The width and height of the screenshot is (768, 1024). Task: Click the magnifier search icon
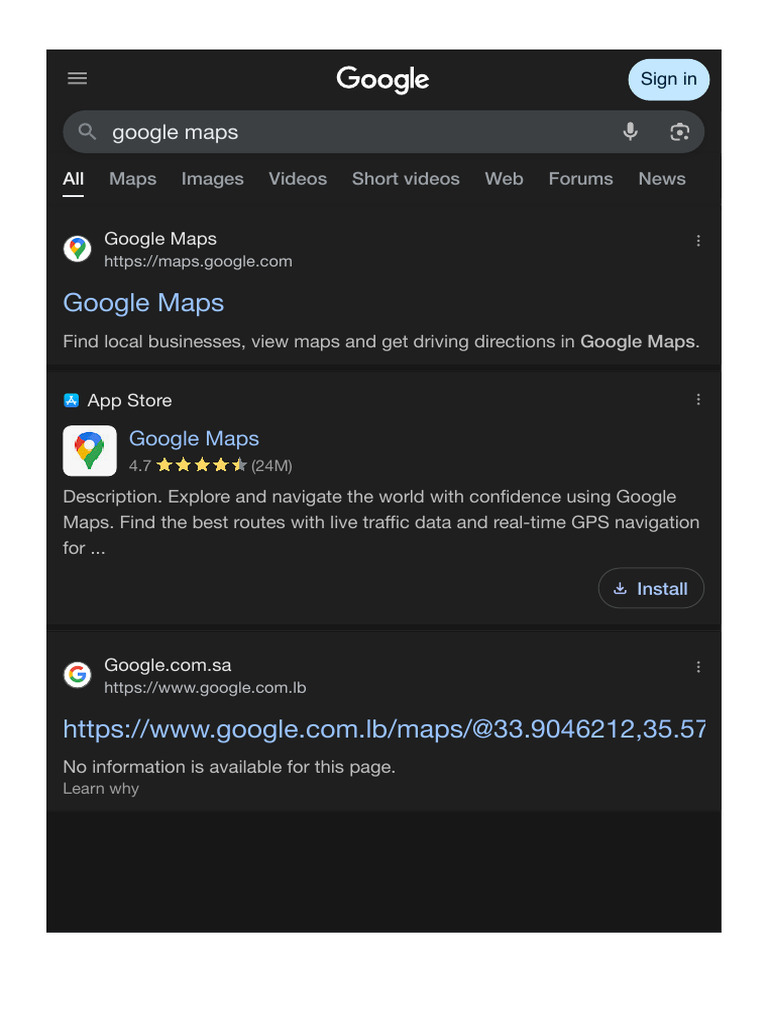point(87,132)
